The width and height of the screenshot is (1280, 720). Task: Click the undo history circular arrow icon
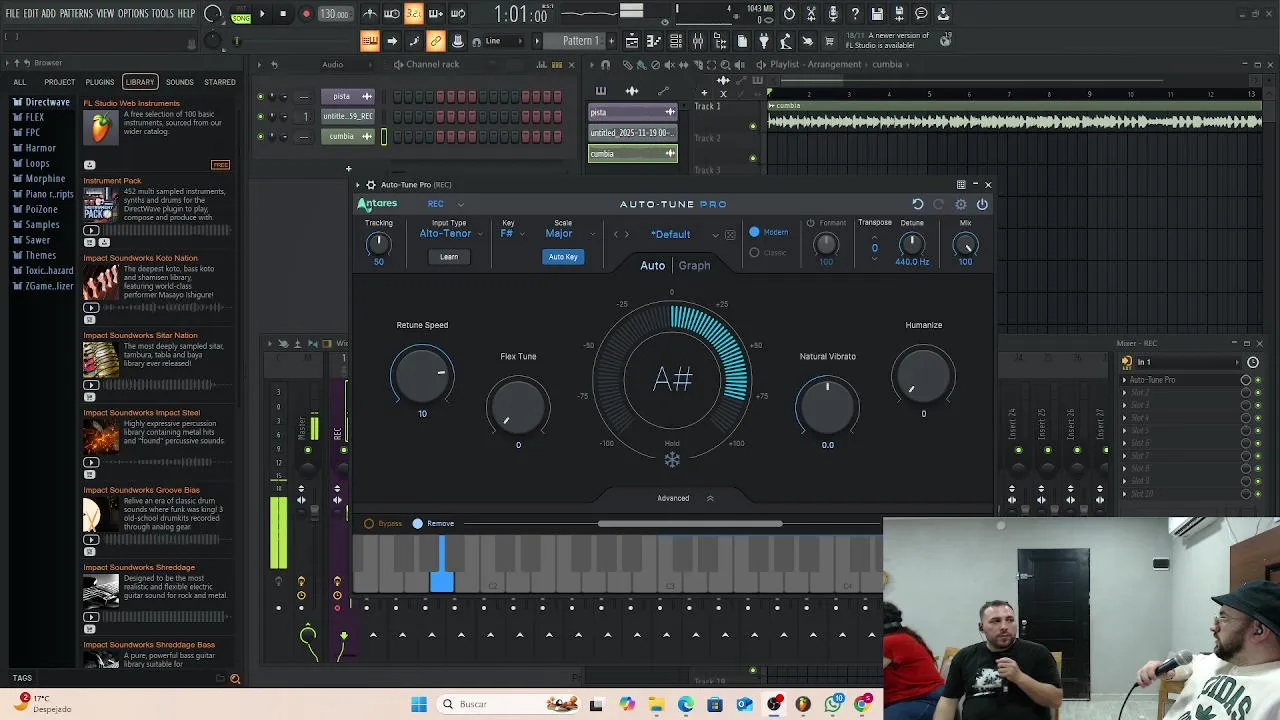tap(789, 14)
